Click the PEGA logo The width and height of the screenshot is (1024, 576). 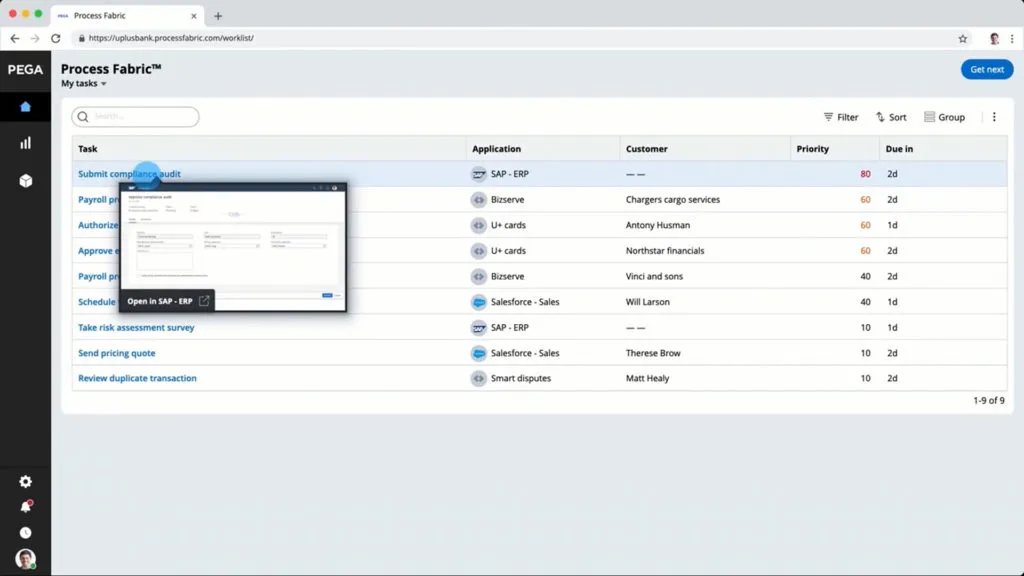click(25, 69)
